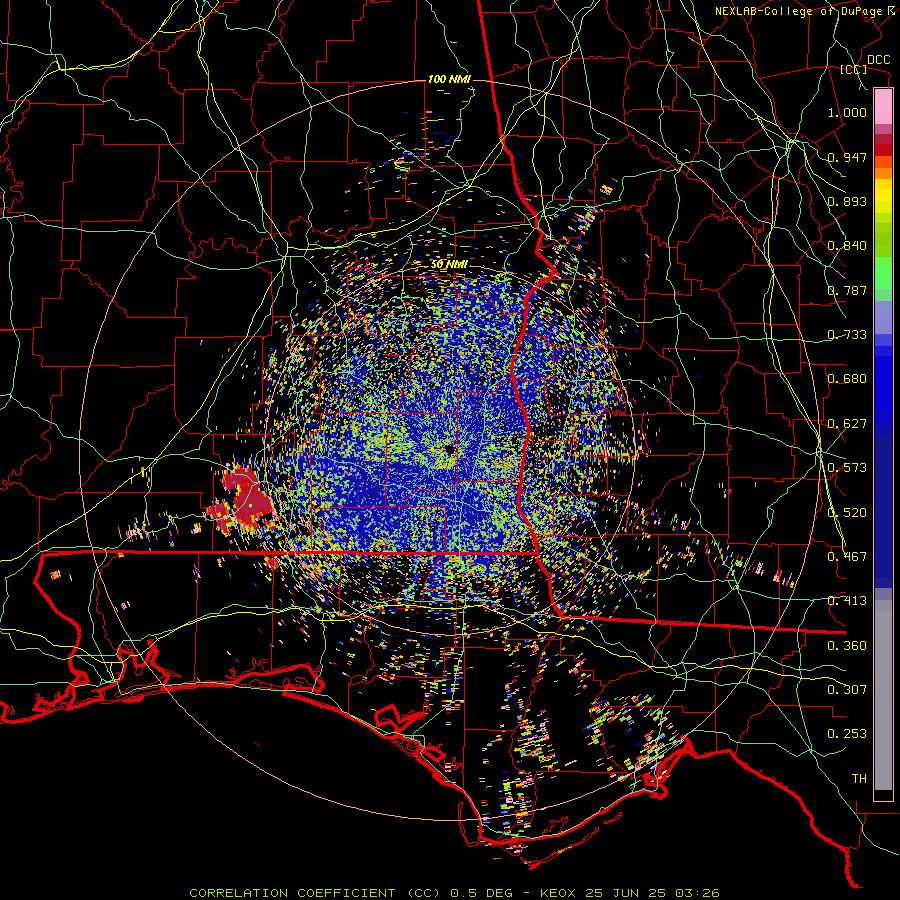Select the 0.520 legend value

(847, 513)
